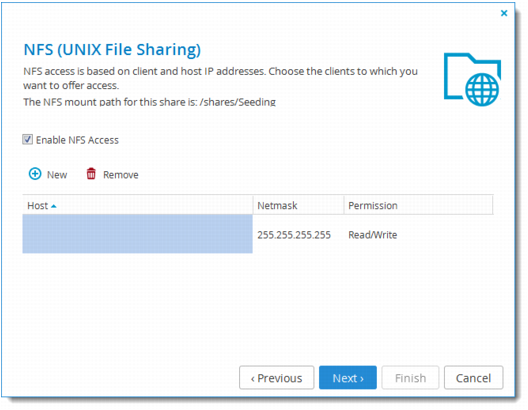
Task: Click the red trash Remove icon
Action: (91, 174)
